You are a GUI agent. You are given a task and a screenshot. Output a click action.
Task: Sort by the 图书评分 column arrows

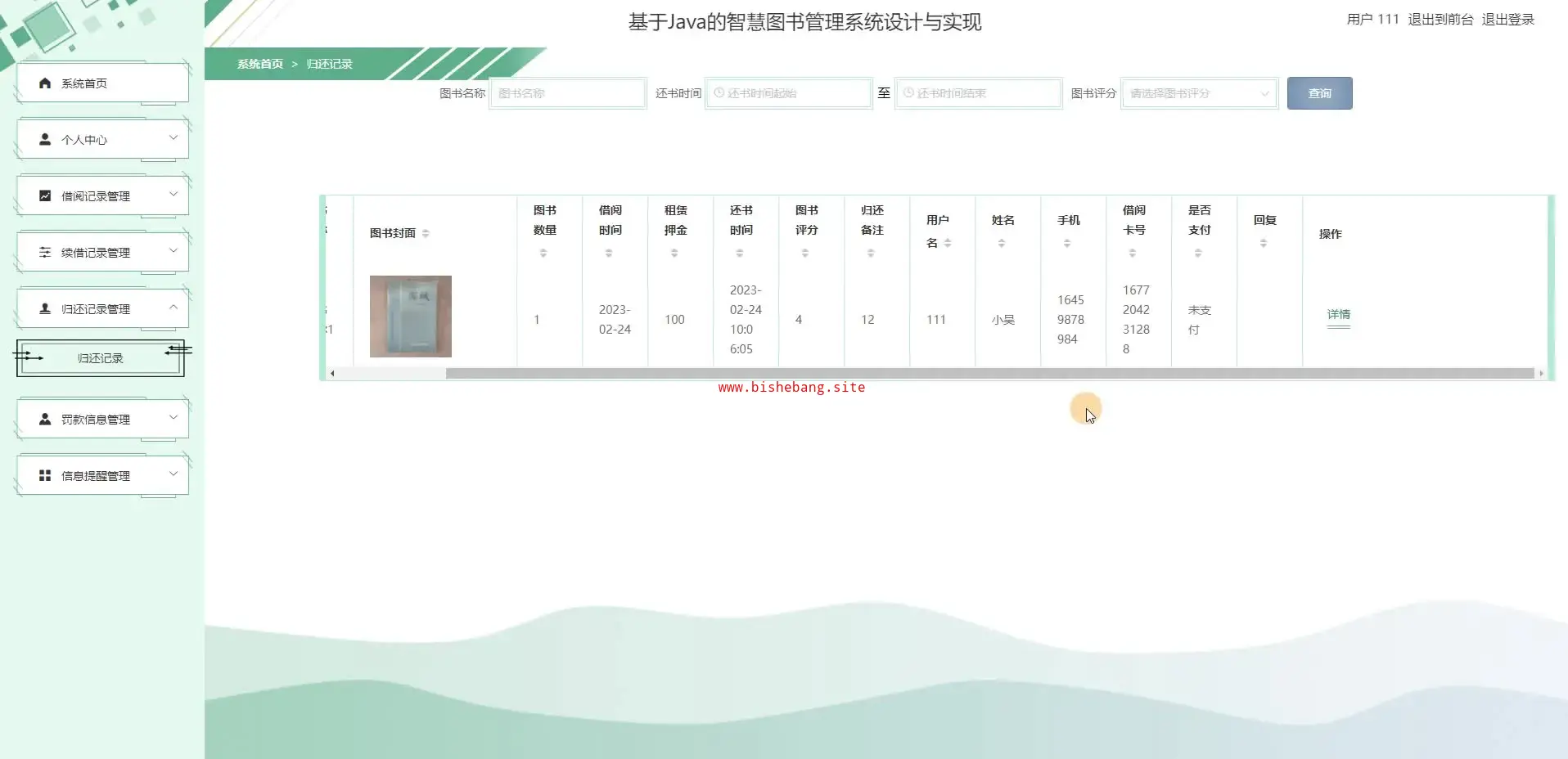point(805,254)
